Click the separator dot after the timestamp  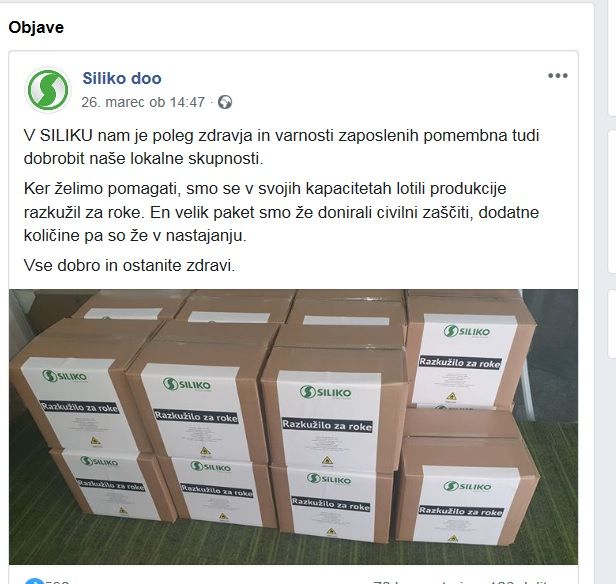pyautogui.click(x=211, y=103)
